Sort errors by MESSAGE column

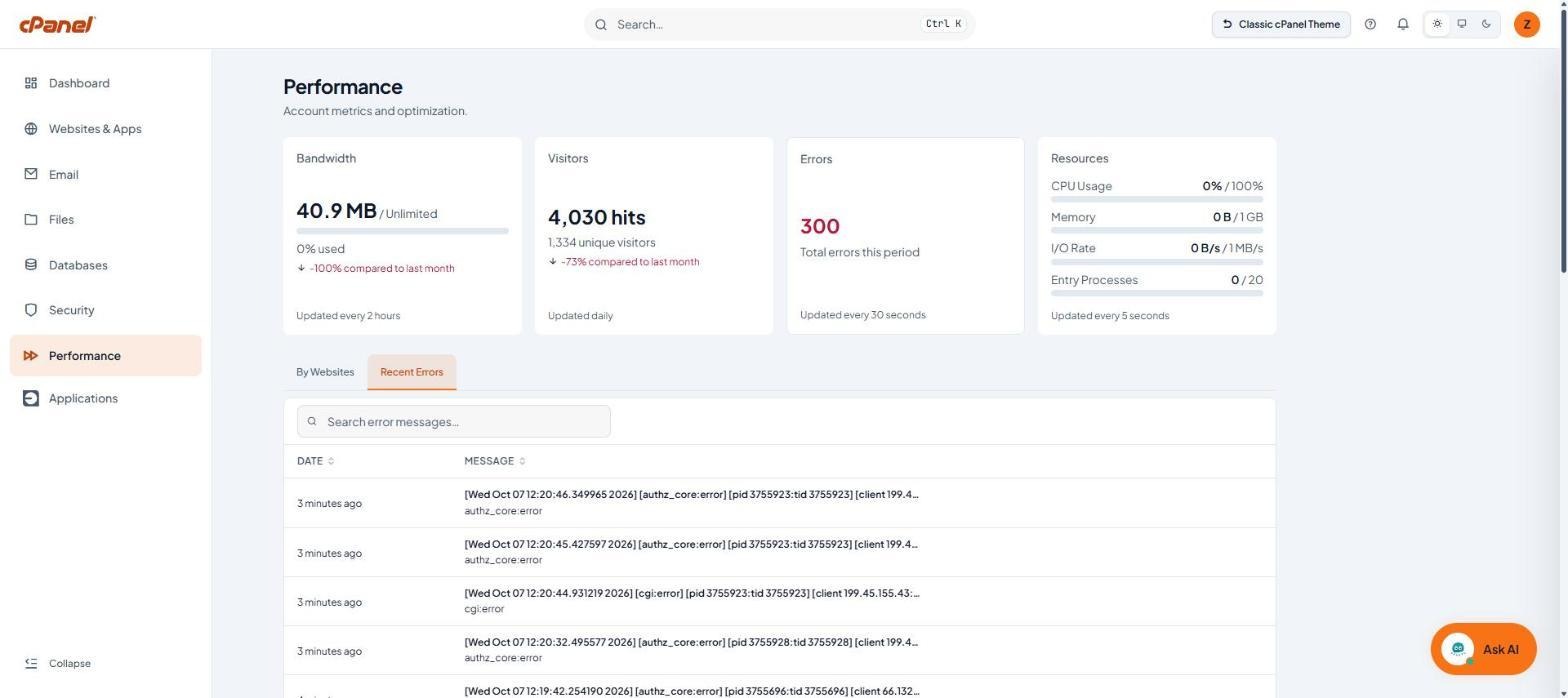pyautogui.click(x=495, y=461)
